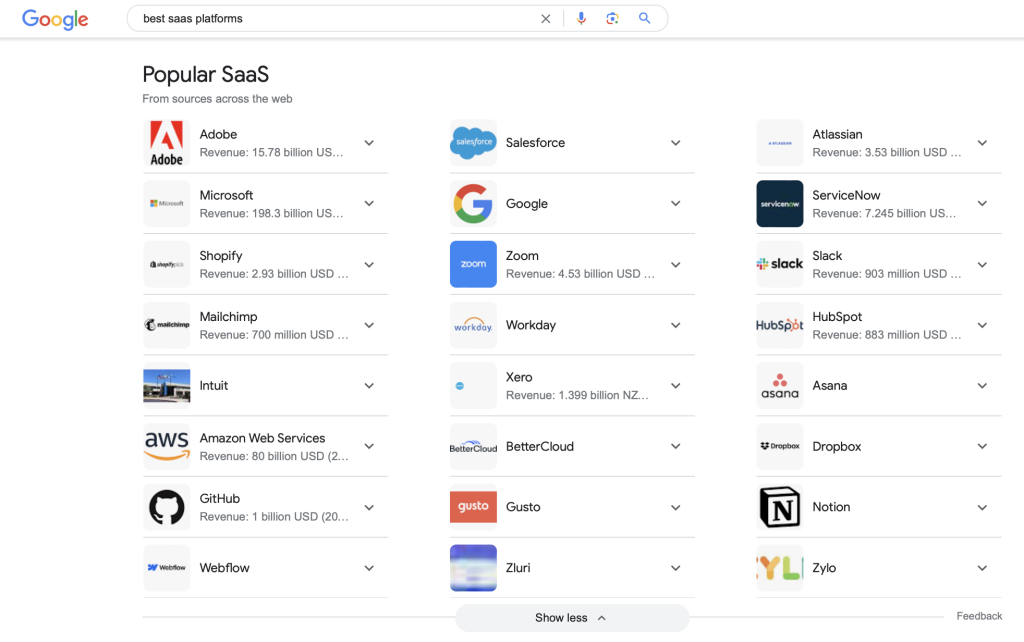The image size is (1024, 642).
Task: Click the Shopify logo thumbnail
Action: coord(167,265)
